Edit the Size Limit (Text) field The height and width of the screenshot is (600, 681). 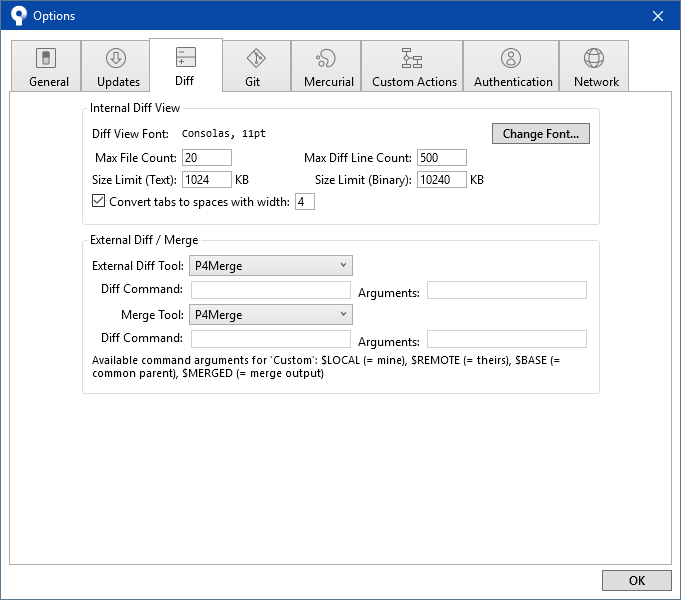[x=207, y=180]
